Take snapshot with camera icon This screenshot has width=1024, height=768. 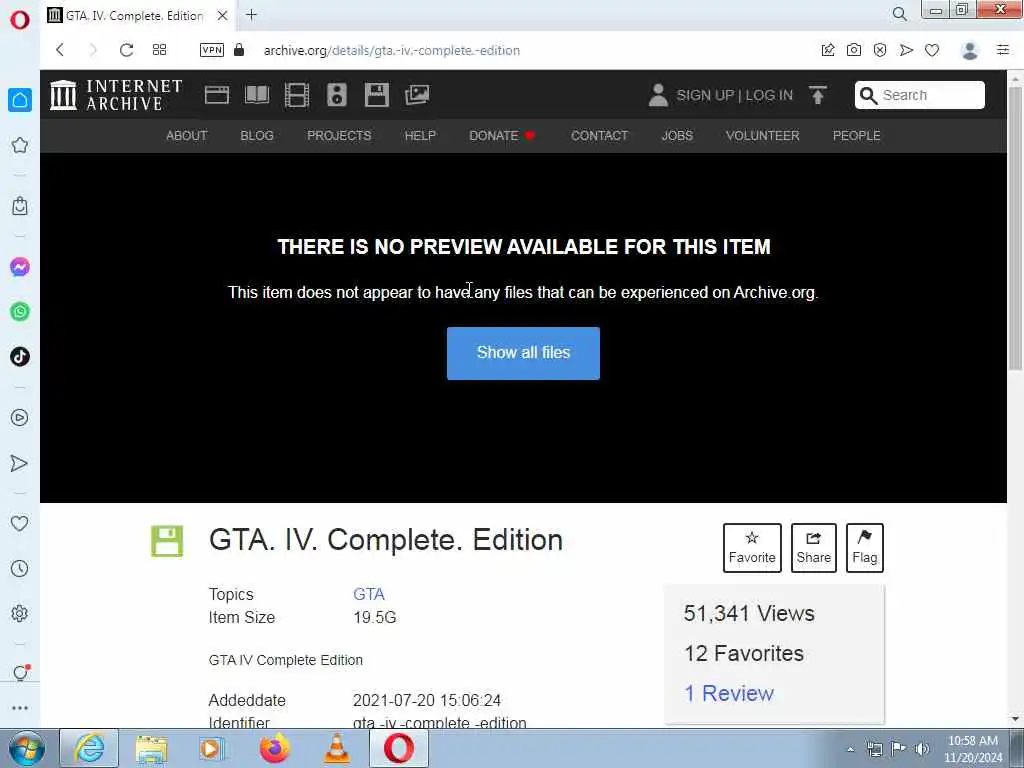pyautogui.click(x=854, y=50)
